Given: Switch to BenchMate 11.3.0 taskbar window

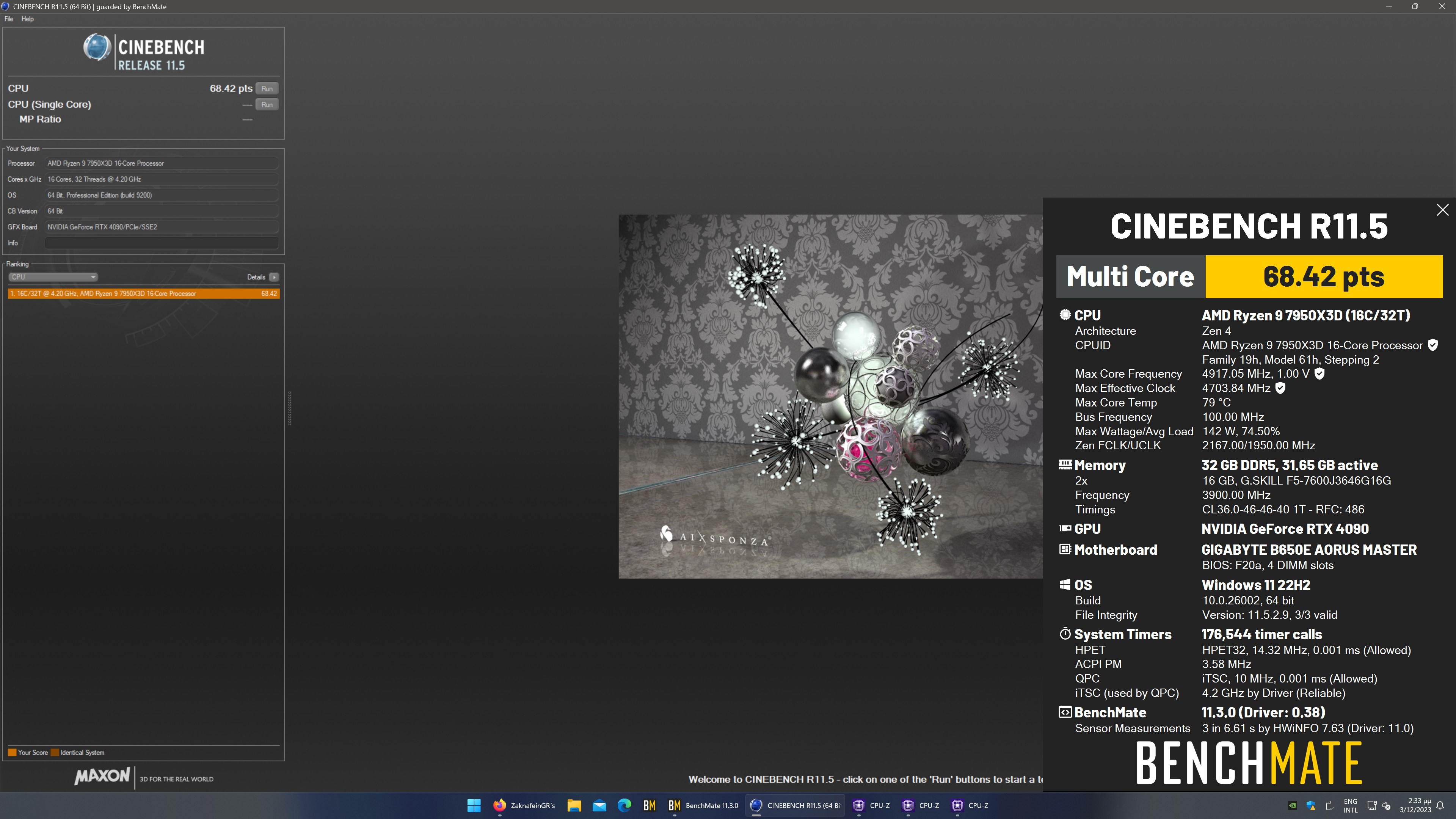Looking at the screenshot, I should [x=703, y=805].
